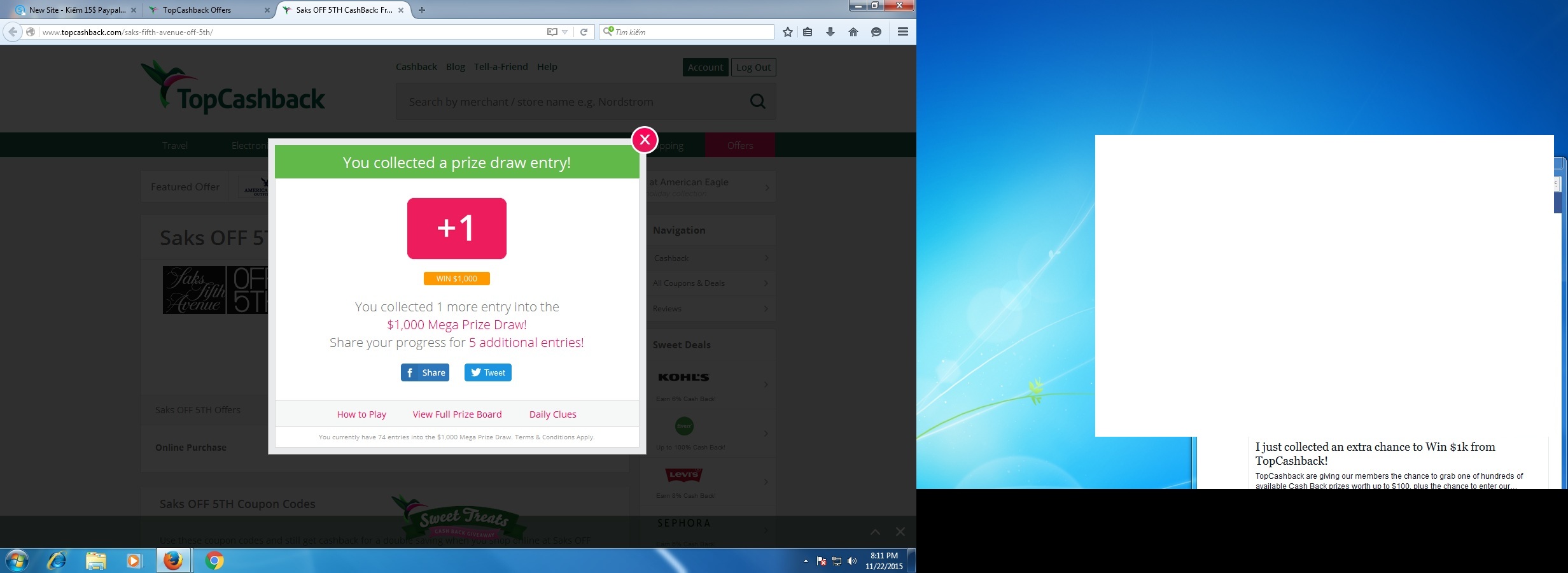The width and height of the screenshot is (1568, 573).
Task: Close the New Site Kiếm 15$ tab
Action: pyautogui.click(x=134, y=10)
